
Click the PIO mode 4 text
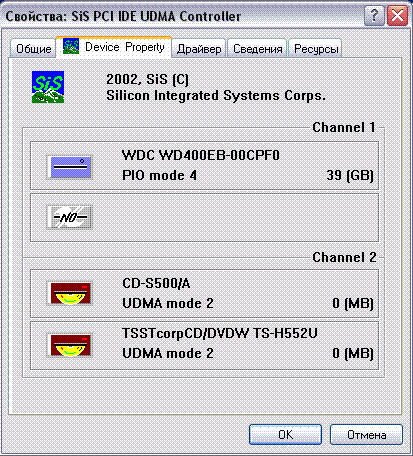point(159,175)
